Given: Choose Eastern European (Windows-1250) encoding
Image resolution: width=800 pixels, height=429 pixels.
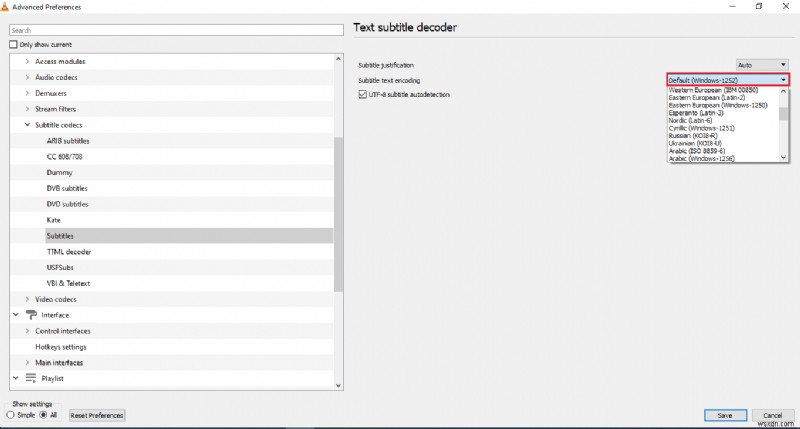Looking at the screenshot, I should pos(718,105).
